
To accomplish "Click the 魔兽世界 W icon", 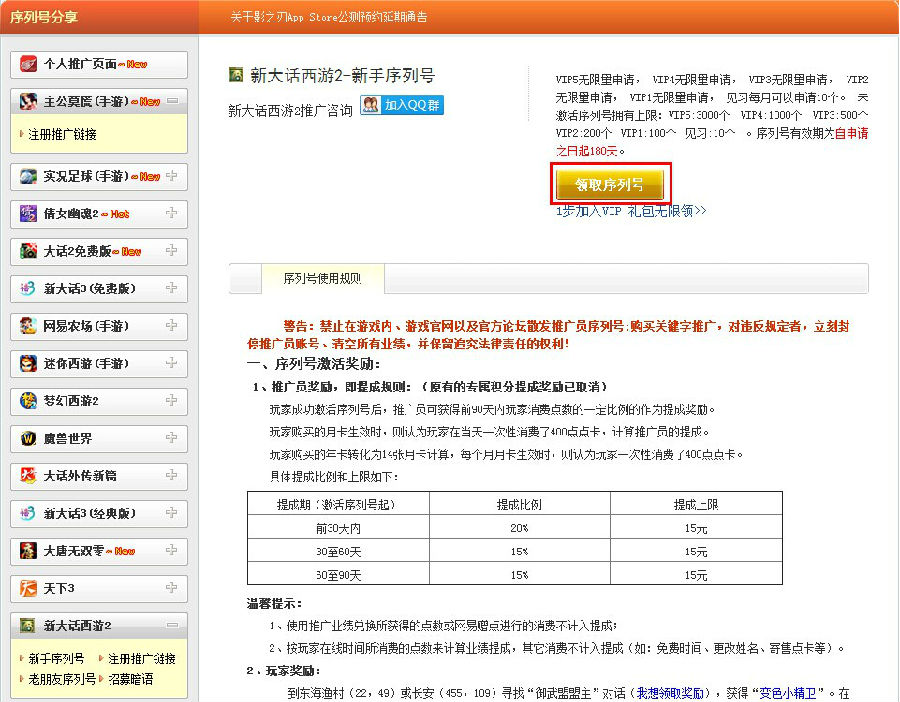I will tap(28, 439).
